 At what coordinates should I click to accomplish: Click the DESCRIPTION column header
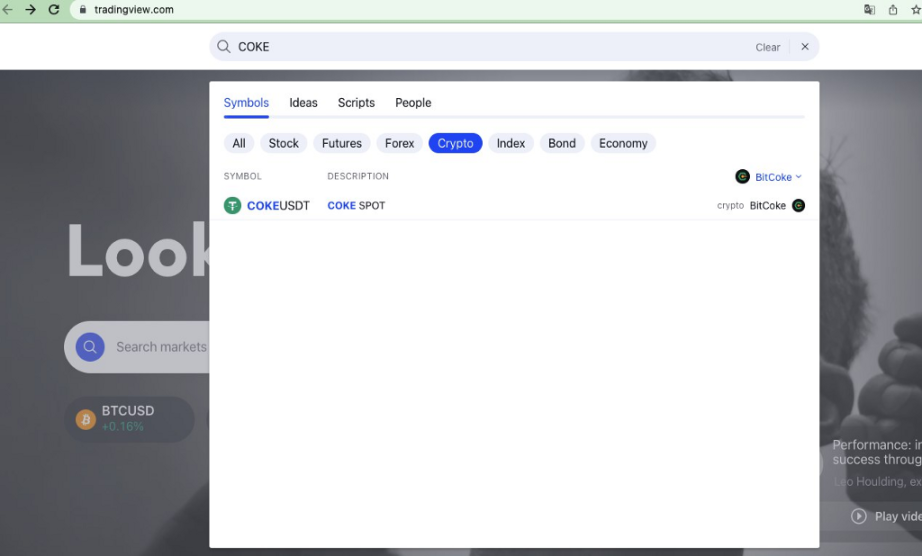[x=358, y=176]
